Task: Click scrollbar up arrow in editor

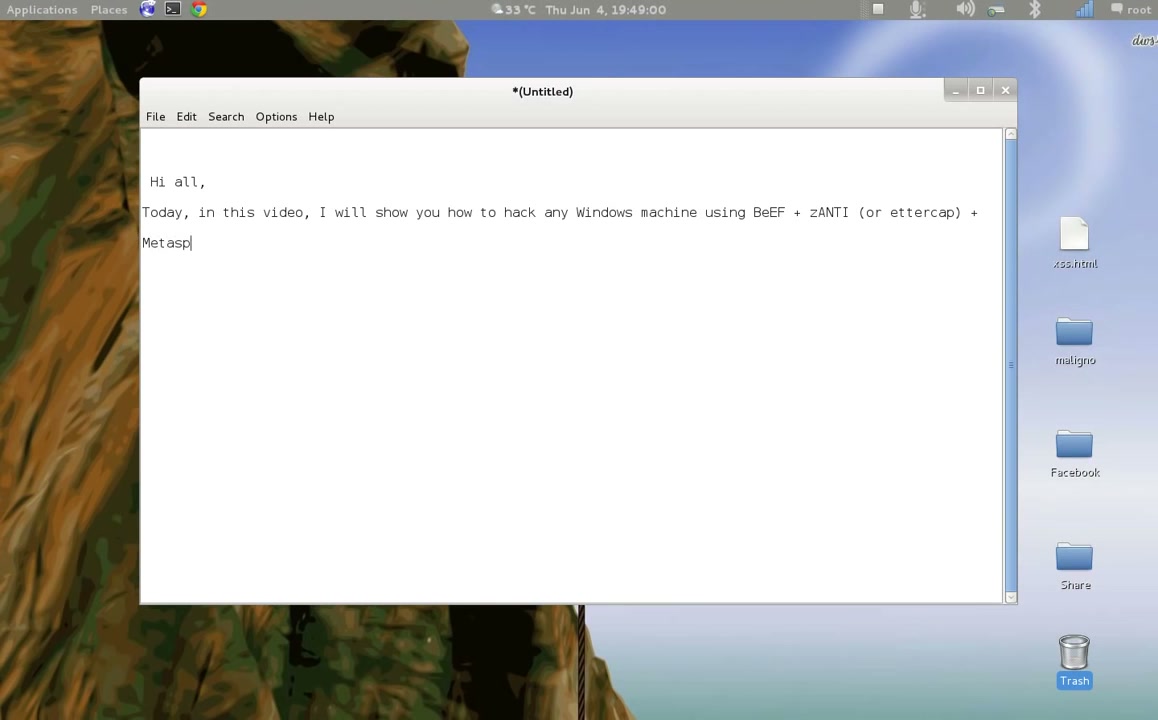Action: [1011, 134]
